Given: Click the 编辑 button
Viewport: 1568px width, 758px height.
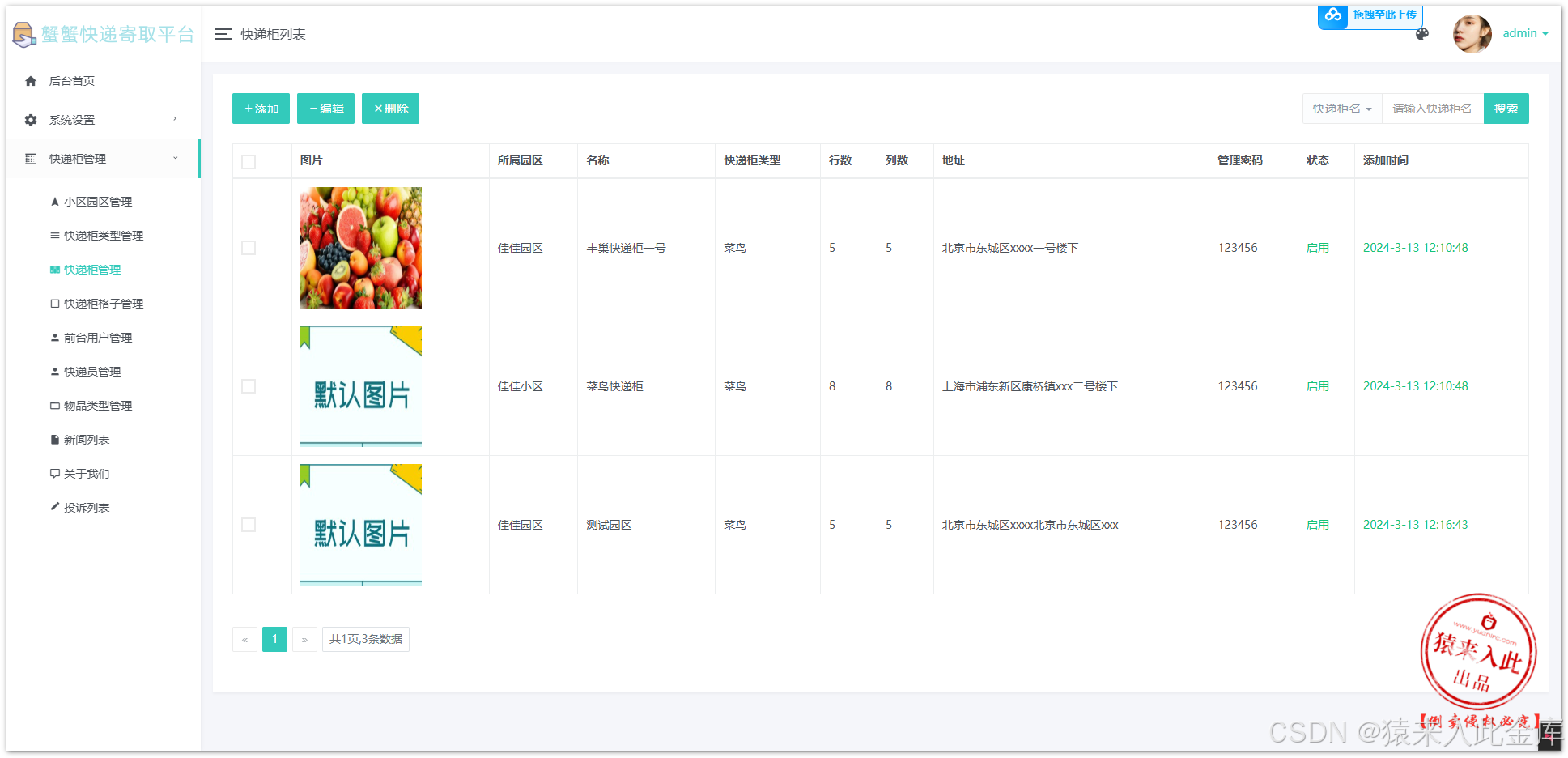Looking at the screenshot, I should click(325, 109).
